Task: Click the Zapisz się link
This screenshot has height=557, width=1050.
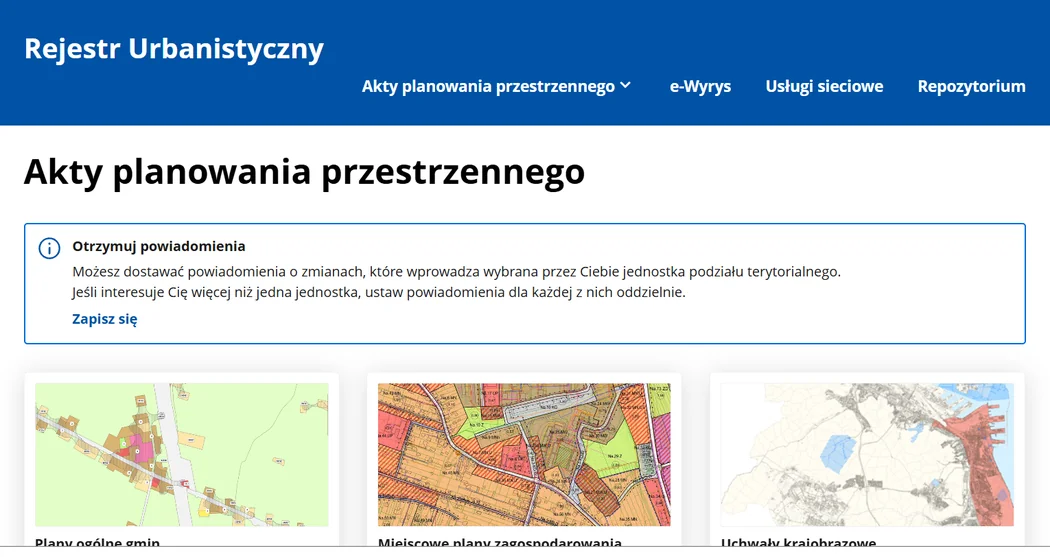Action: tap(104, 319)
